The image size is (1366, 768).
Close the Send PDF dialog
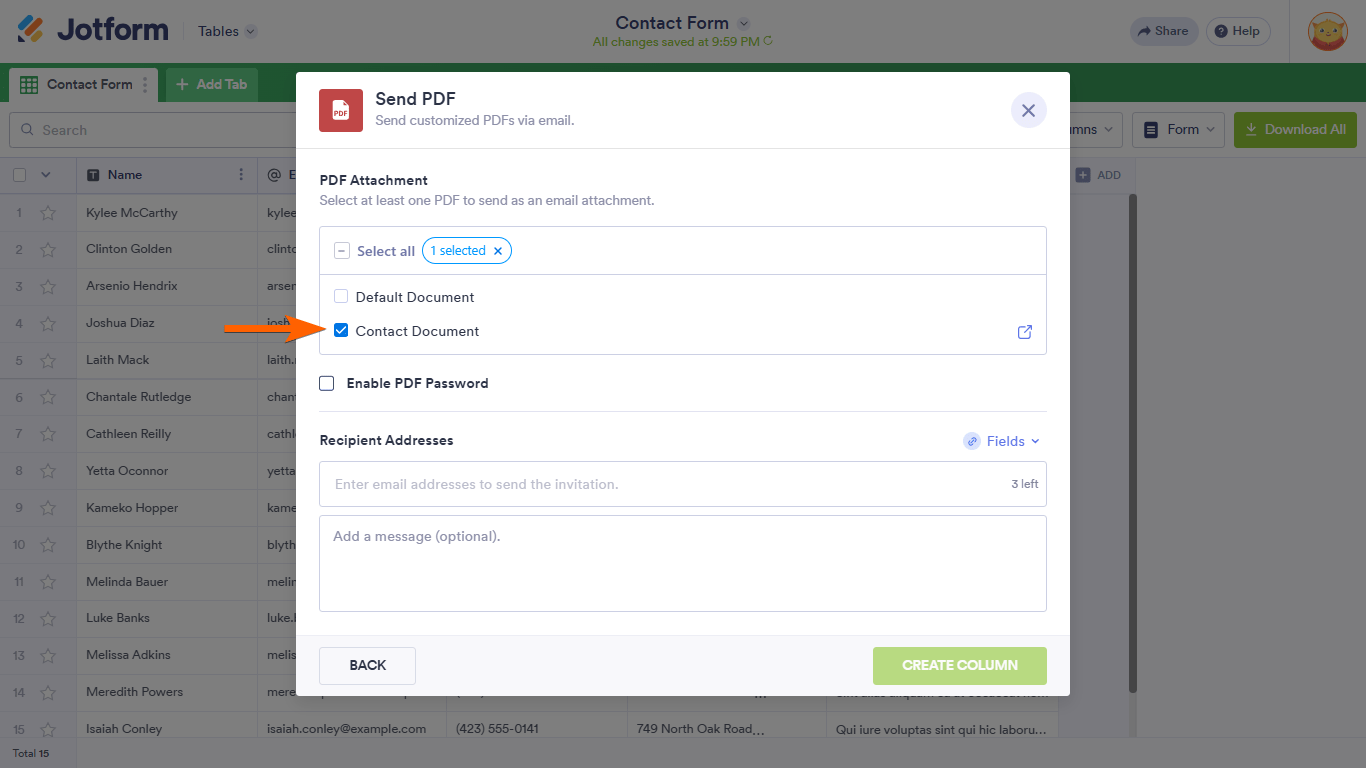1028,110
